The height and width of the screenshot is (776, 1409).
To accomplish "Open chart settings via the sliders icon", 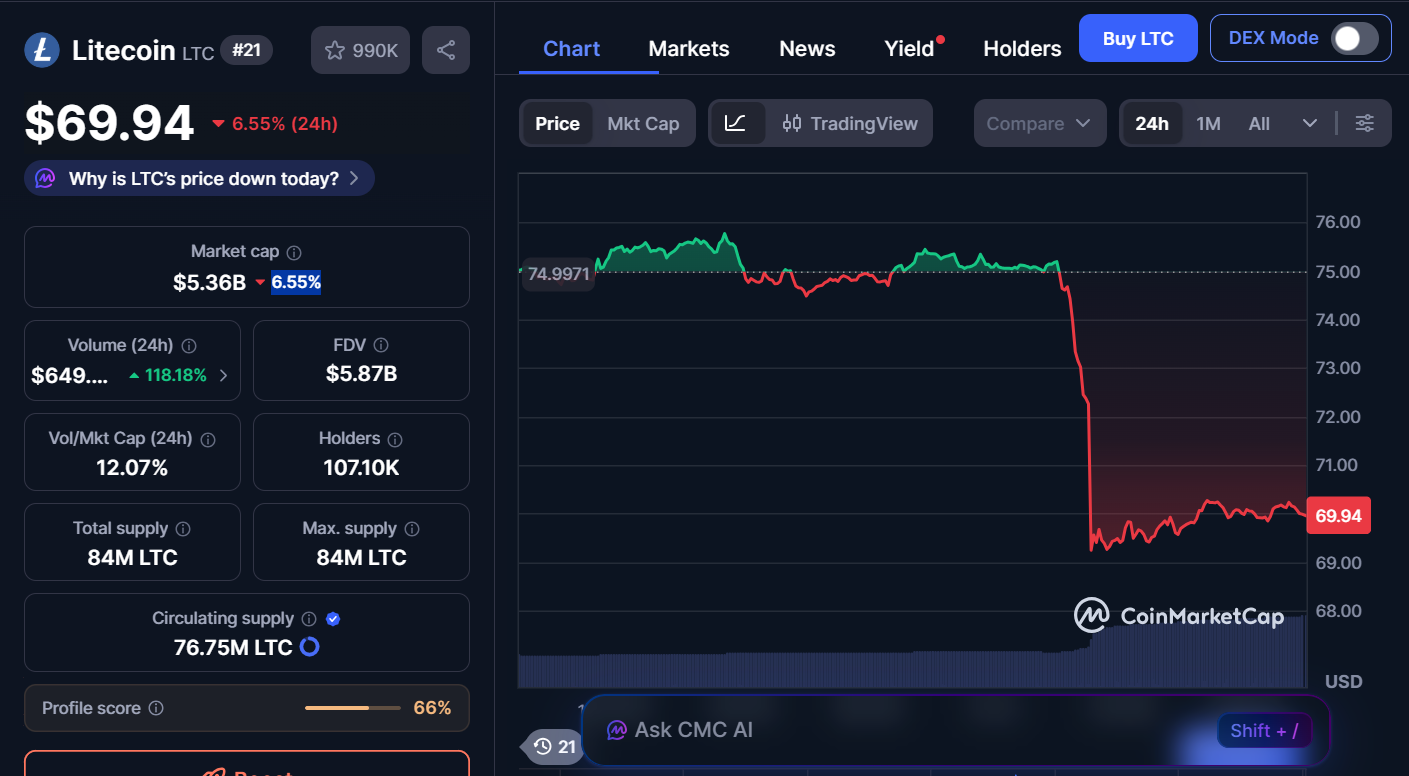I will click(1364, 123).
